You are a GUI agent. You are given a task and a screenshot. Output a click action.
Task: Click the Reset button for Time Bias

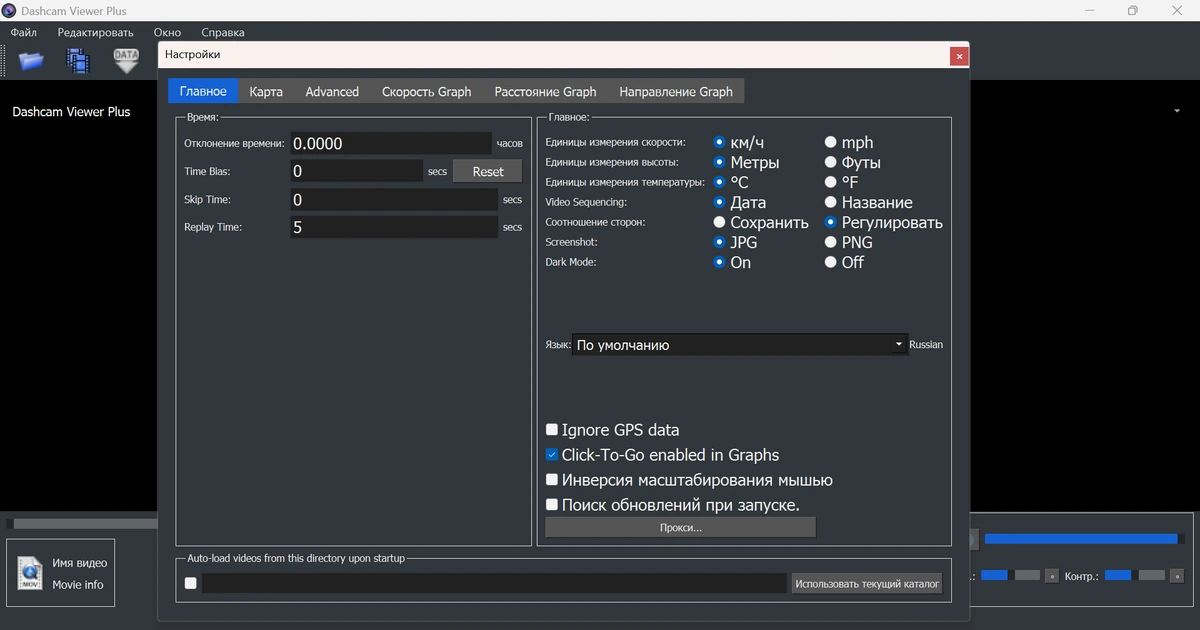[488, 171]
